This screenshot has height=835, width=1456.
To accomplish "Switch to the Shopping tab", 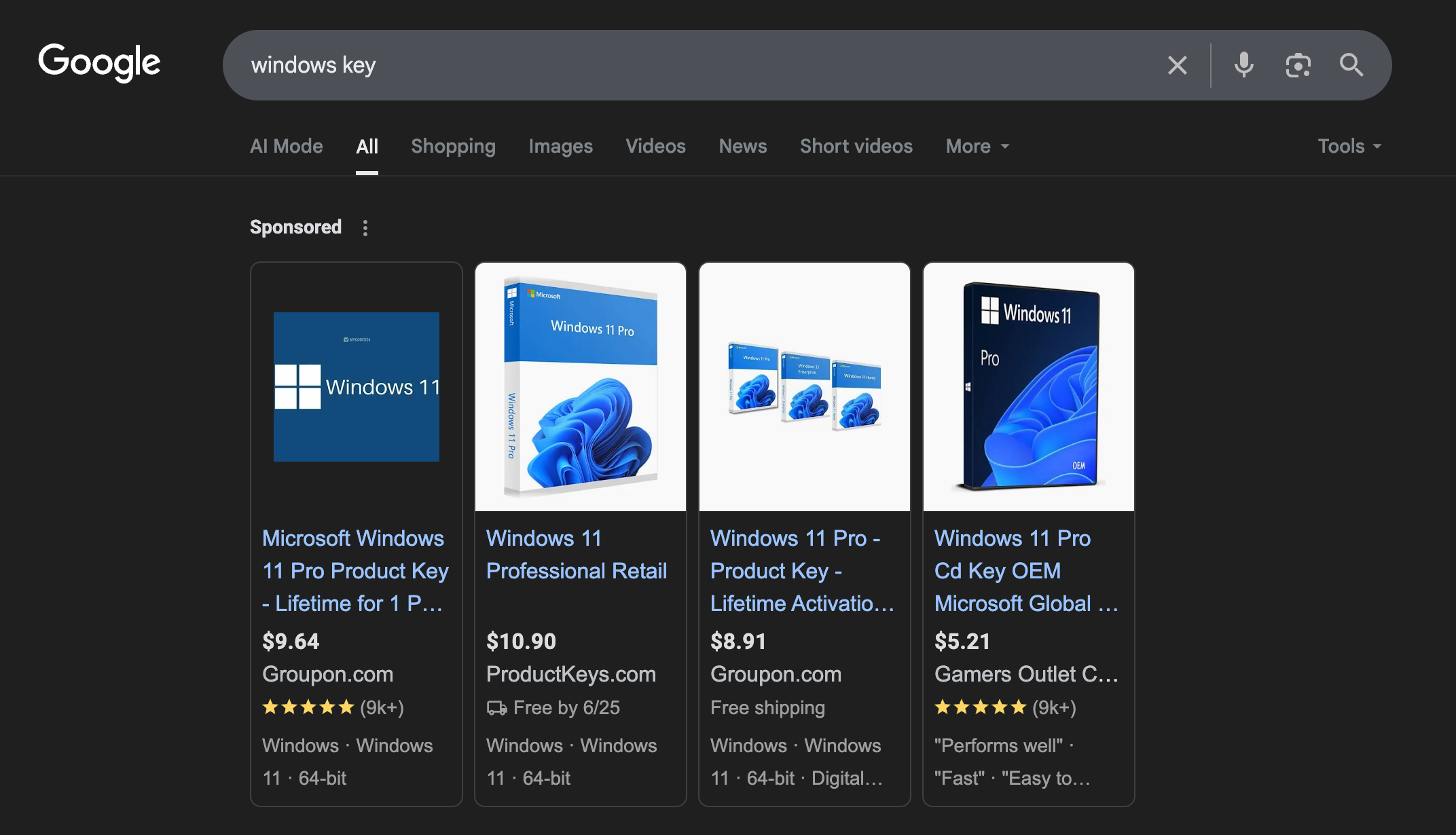I will pyautogui.click(x=453, y=146).
